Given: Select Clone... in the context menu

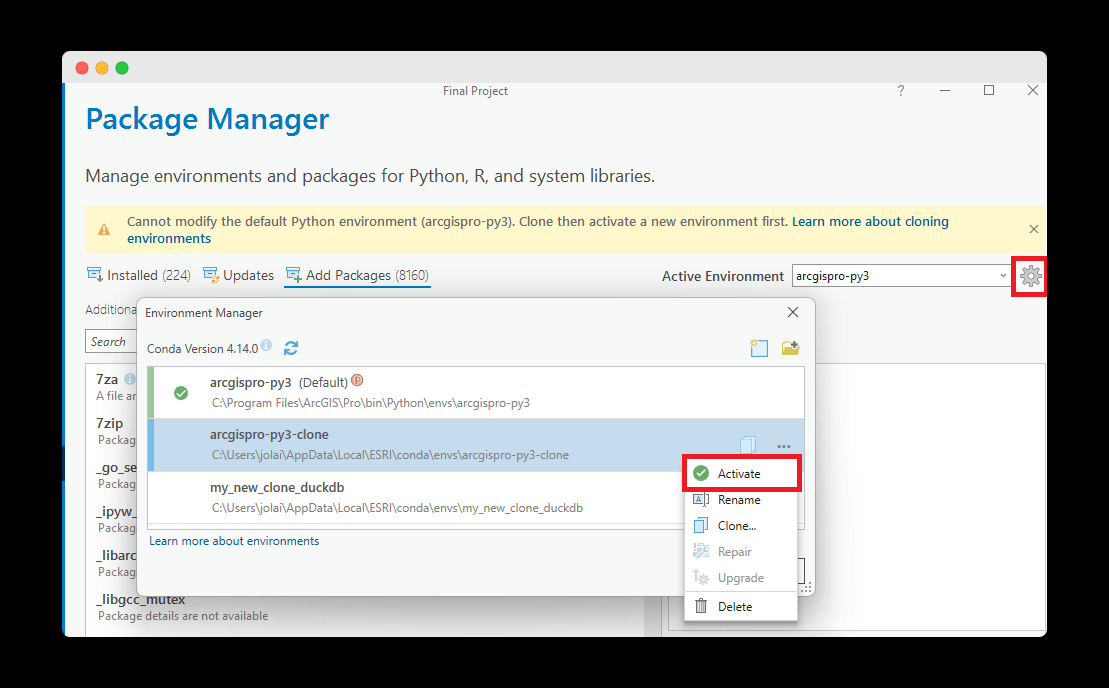Looking at the screenshot, I should pyautogui.click(x=737, y=526).
